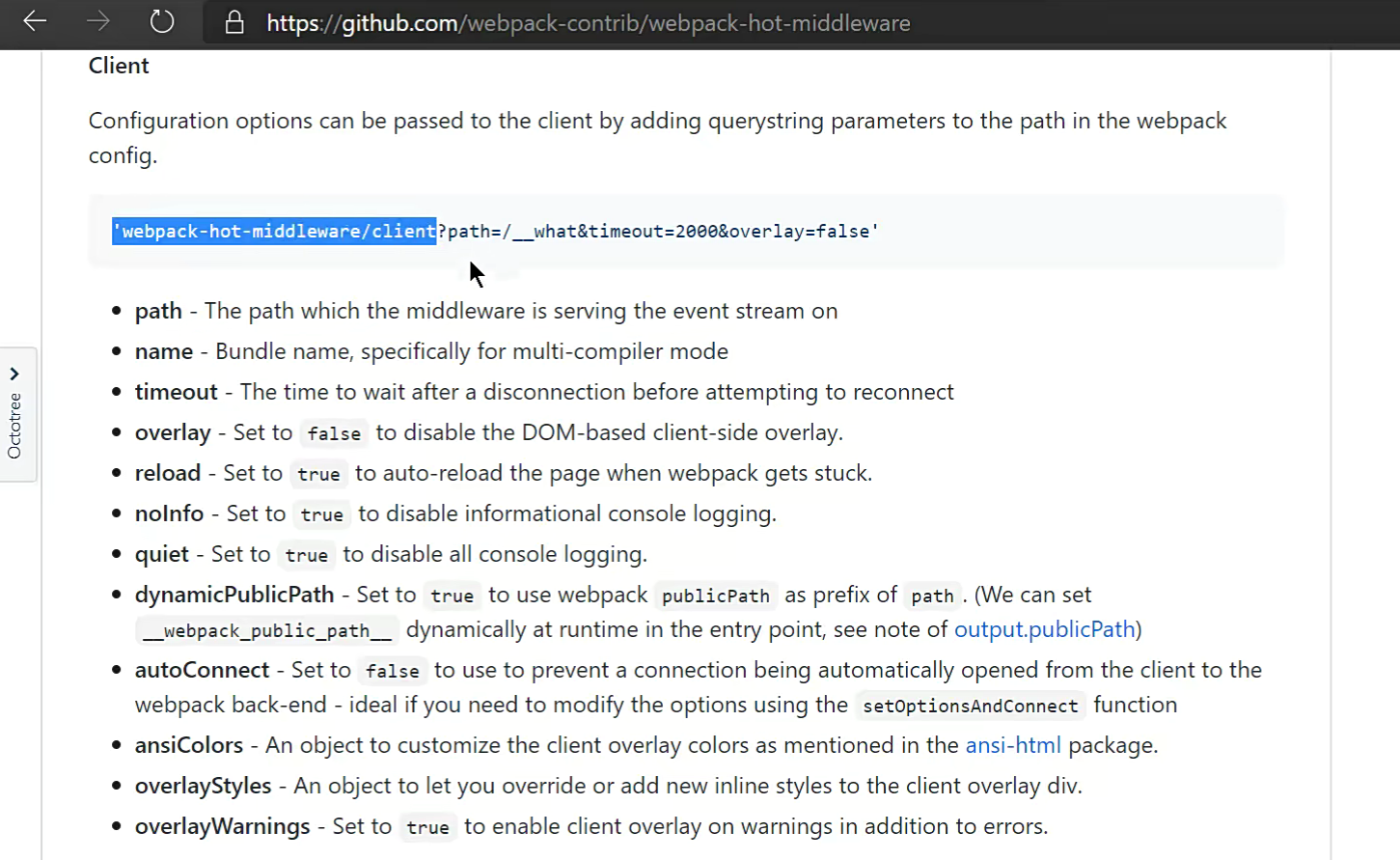Click the browser back arrow
This screenshot has height=860, width=1400.
click(35, 22)
